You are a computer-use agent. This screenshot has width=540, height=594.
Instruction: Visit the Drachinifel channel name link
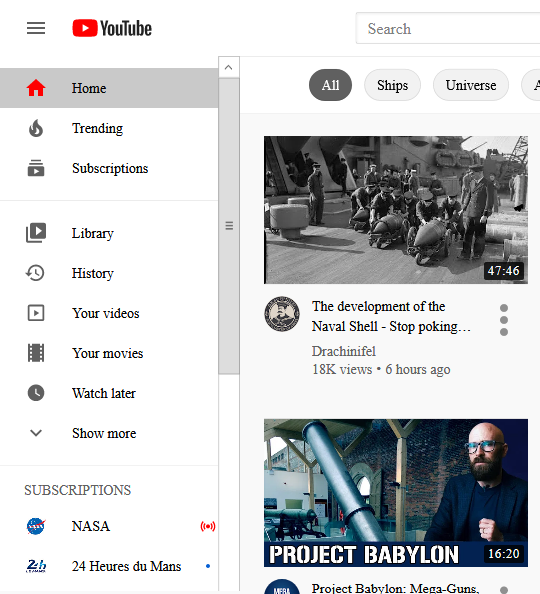click(x=344, y=351)
